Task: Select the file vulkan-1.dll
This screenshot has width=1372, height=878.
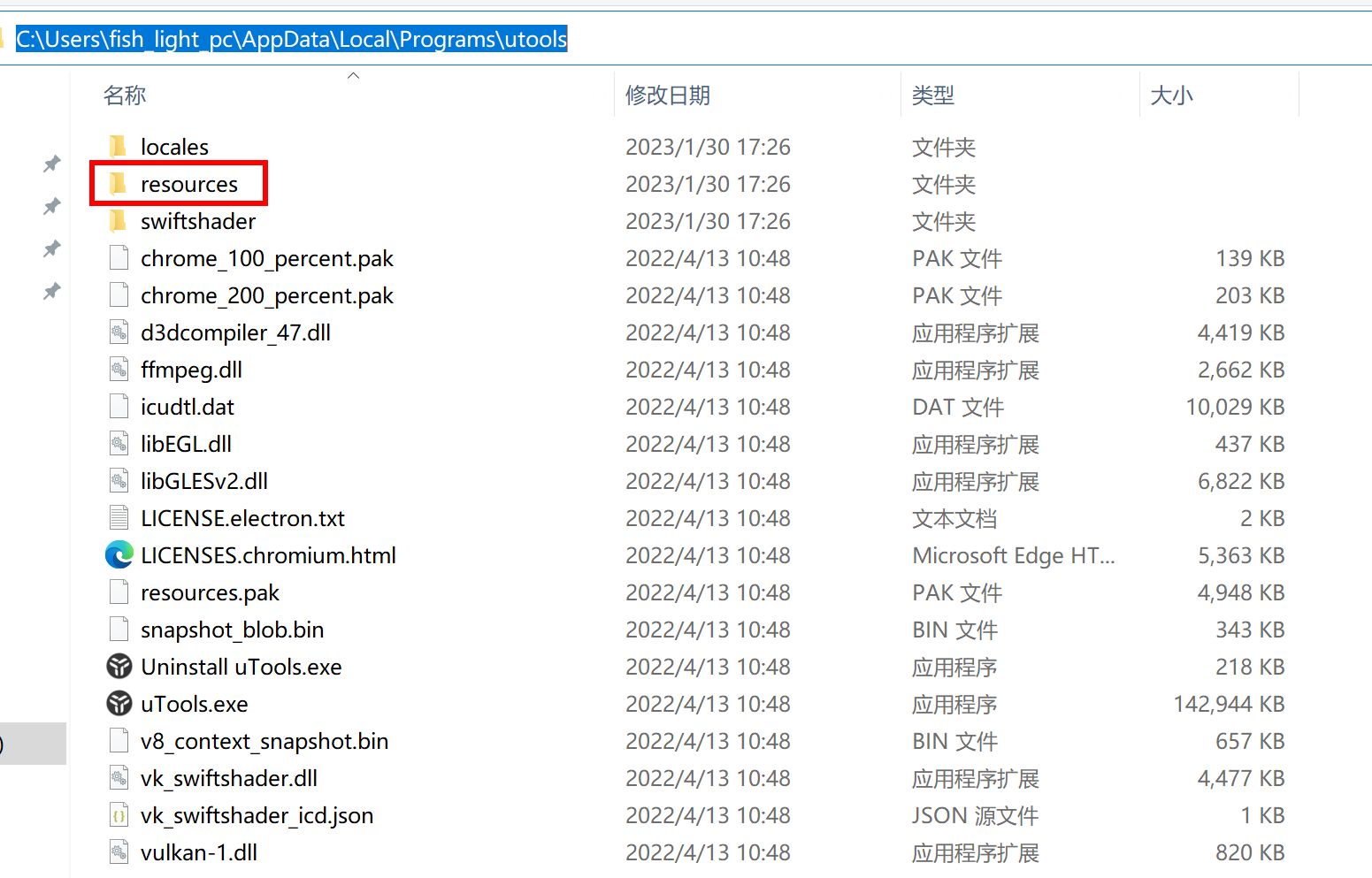Action: [x=199, y=852]
